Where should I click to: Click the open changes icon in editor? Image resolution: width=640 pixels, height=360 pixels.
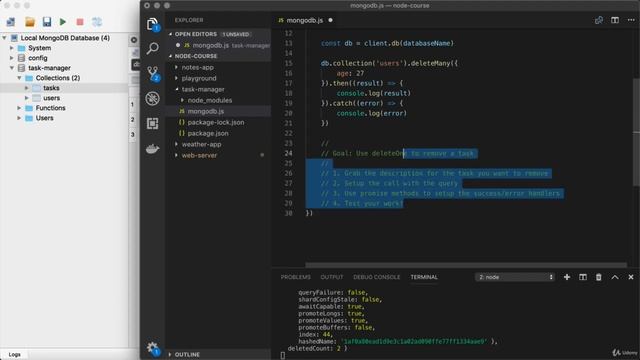pos(599,20)
